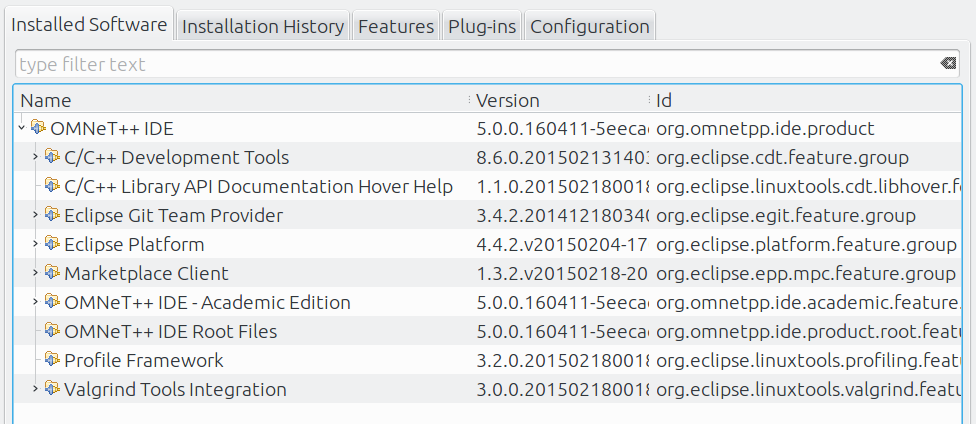The height and width of the screenshot is (424, 976).
Task: Expand OMNeT++ IDE - Academic Edition node
Action: pos(35,302)
